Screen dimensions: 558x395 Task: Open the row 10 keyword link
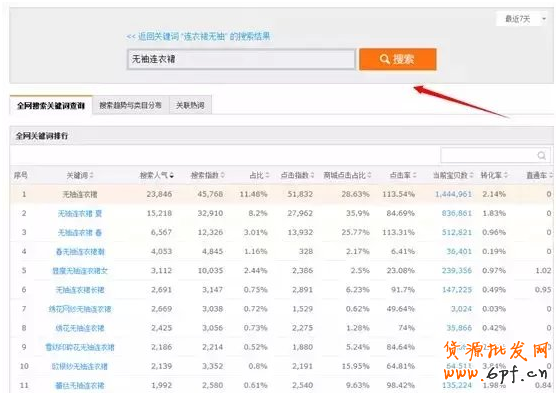tap(80, 366)
